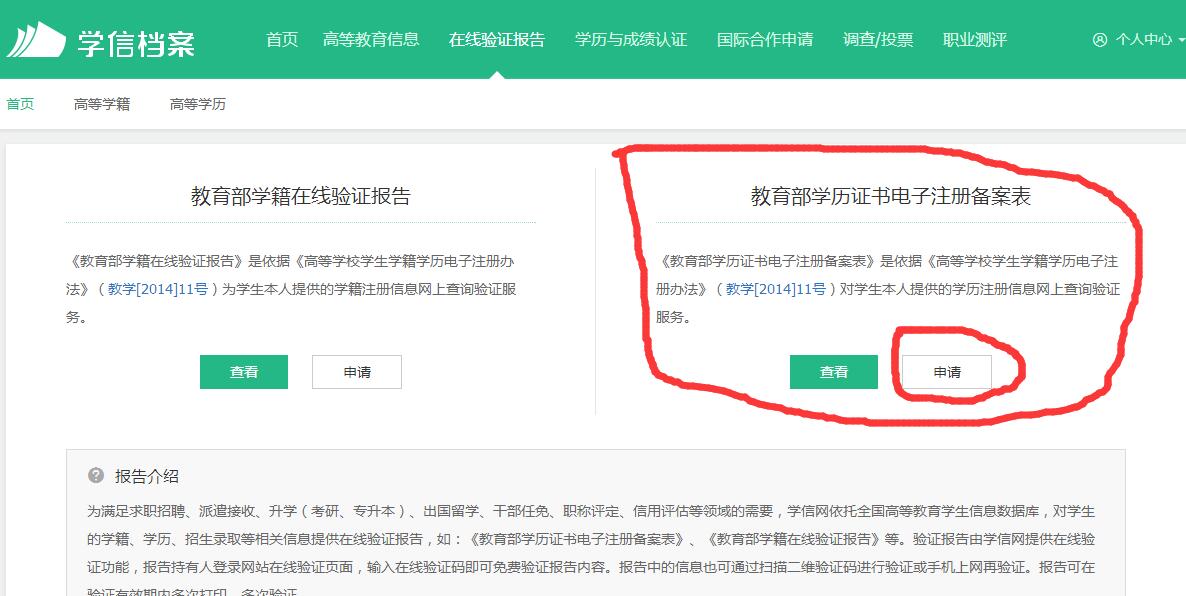The height and width of the screenshot is (596, 1186).
Task: Select the 在线验证报告 navigation item
Action: 497,40
